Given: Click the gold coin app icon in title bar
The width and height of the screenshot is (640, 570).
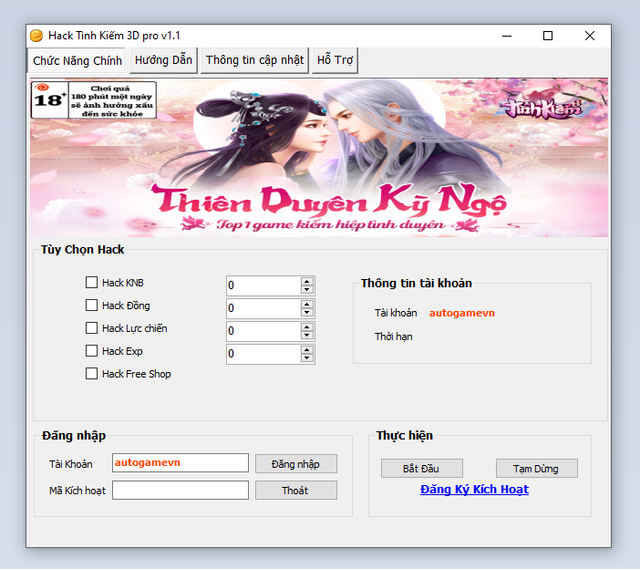Looking at the screenshot, I should [x=36, y=36].
